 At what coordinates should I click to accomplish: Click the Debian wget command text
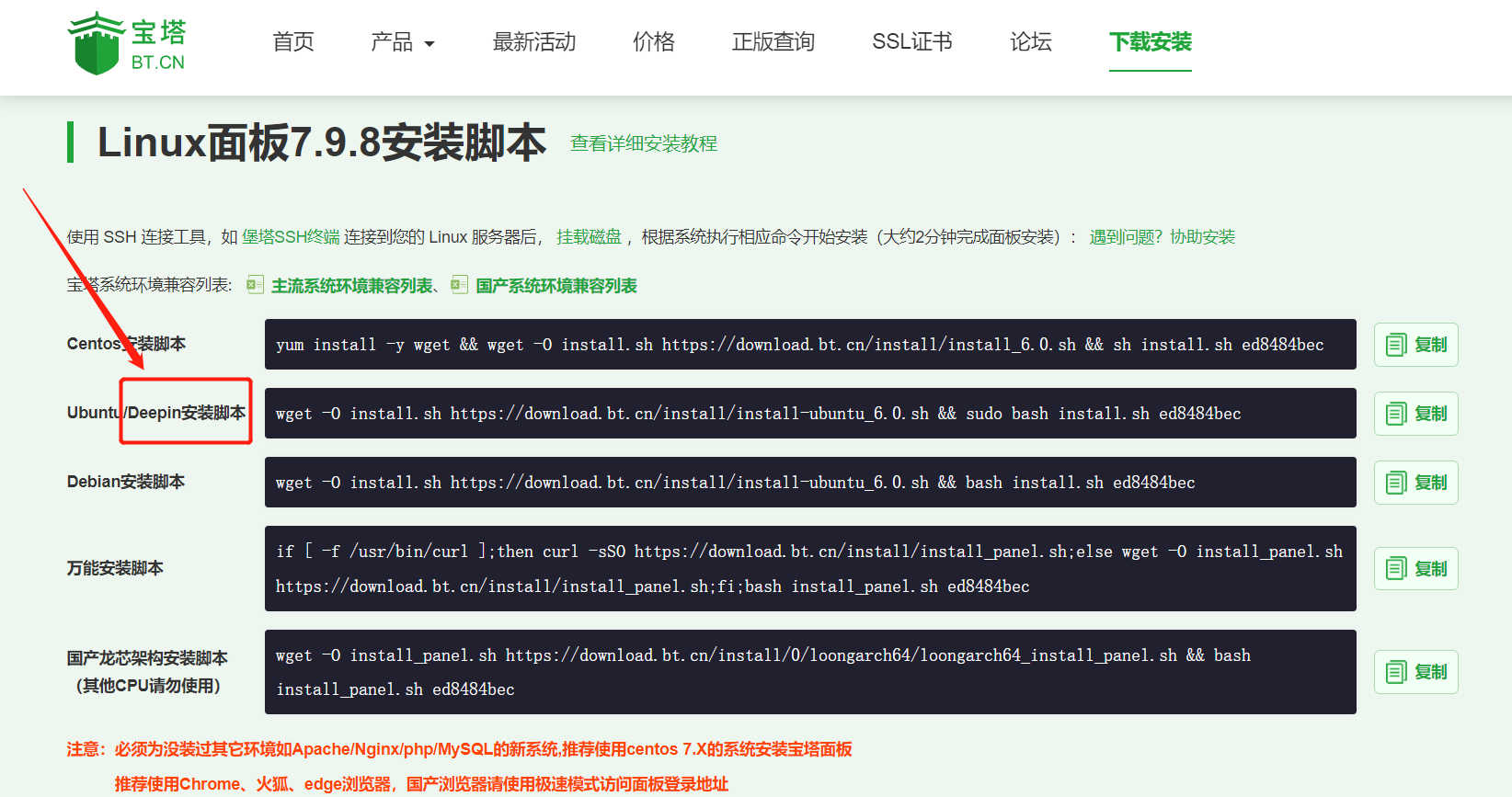pos(735,483)
